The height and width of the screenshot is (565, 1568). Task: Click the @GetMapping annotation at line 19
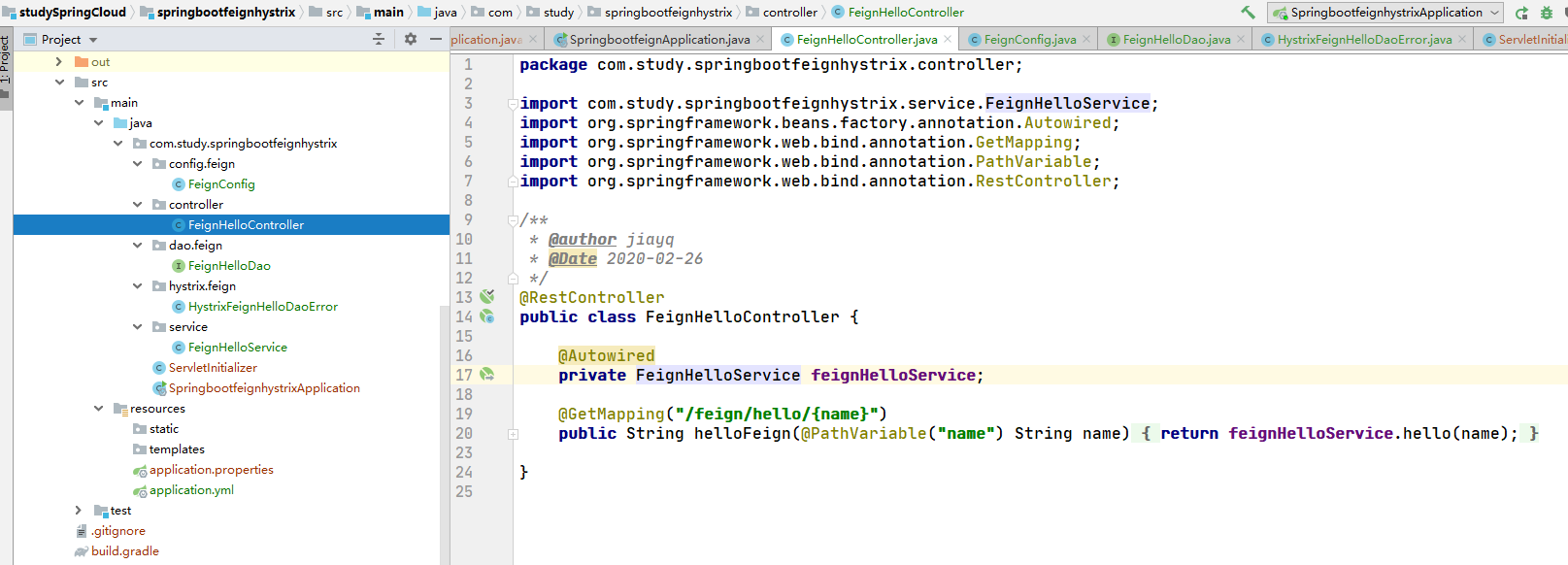click(612, 414)
